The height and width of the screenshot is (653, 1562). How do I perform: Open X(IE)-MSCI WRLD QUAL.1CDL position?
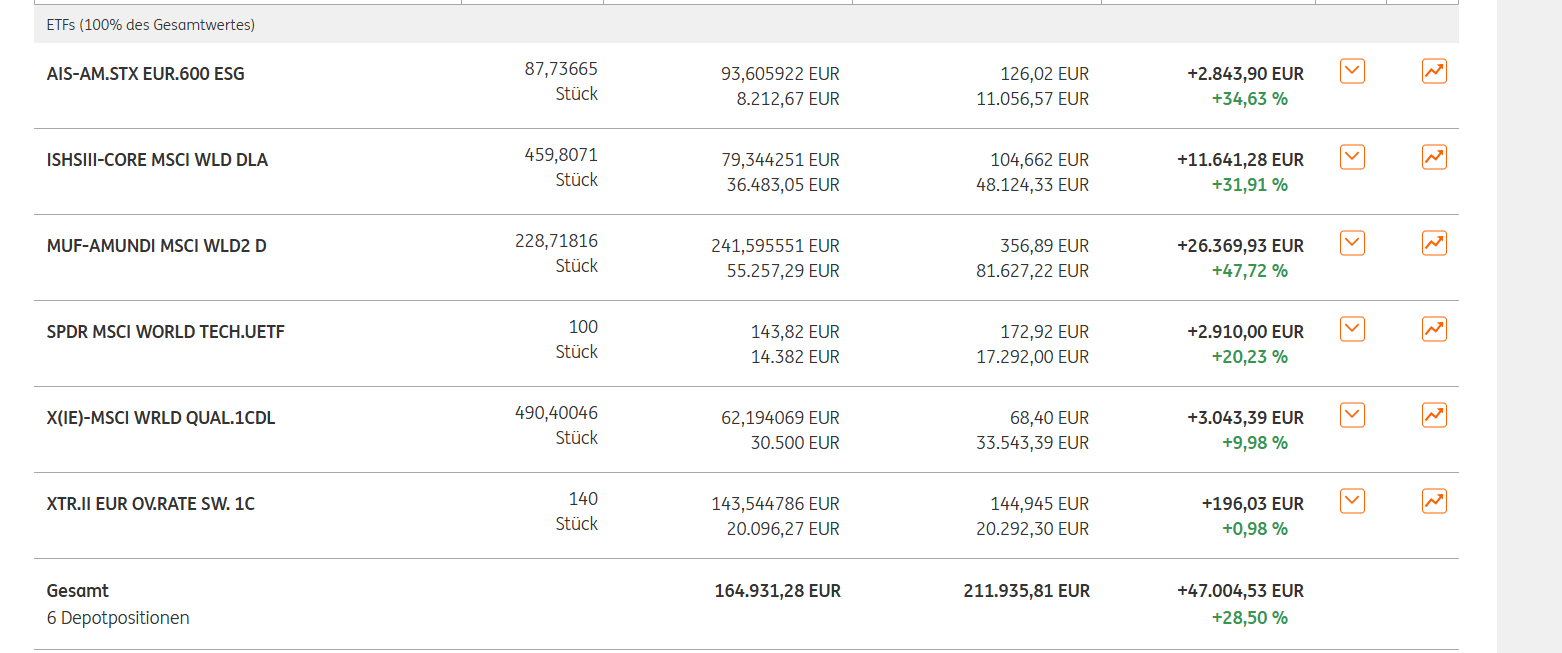pos(161,418)
